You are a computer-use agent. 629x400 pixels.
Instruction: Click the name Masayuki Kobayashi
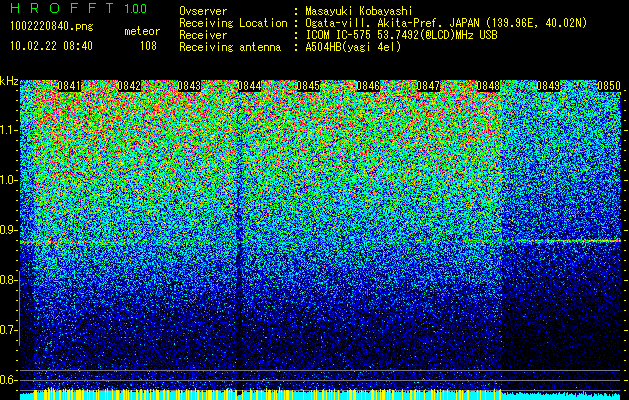point(359,11)
